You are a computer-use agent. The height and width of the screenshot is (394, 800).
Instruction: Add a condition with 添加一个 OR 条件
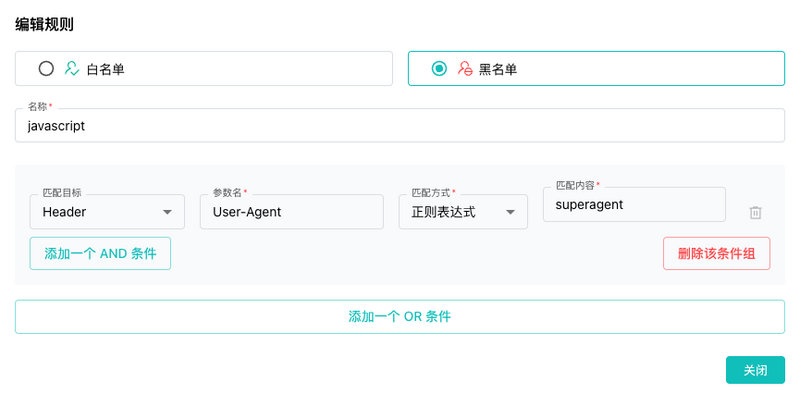click(399, 317)
